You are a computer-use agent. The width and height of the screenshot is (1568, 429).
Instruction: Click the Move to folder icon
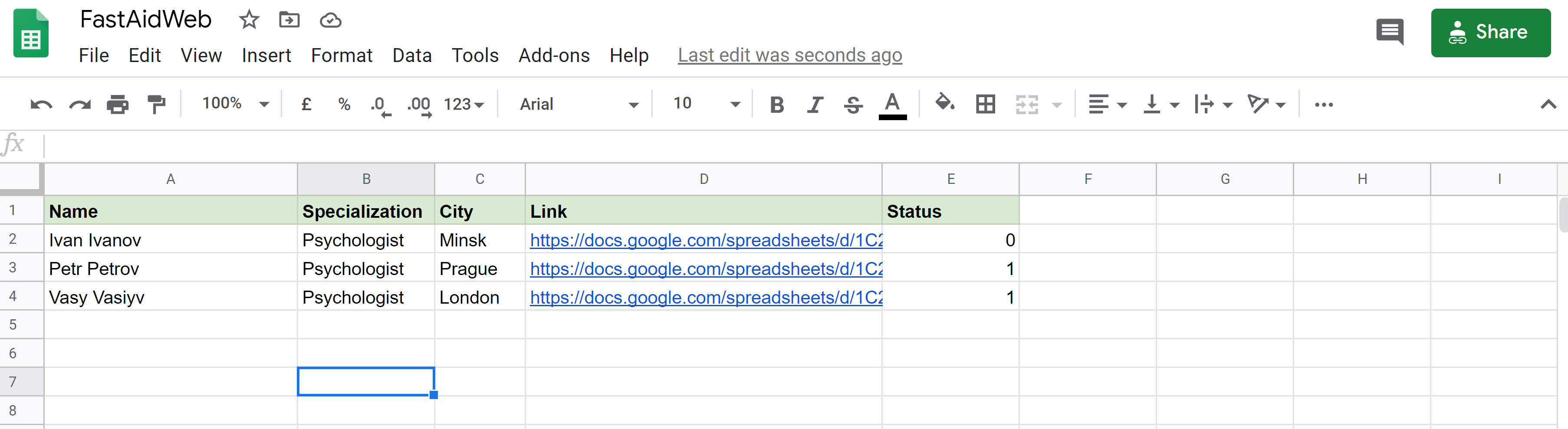tap(289, 20)
